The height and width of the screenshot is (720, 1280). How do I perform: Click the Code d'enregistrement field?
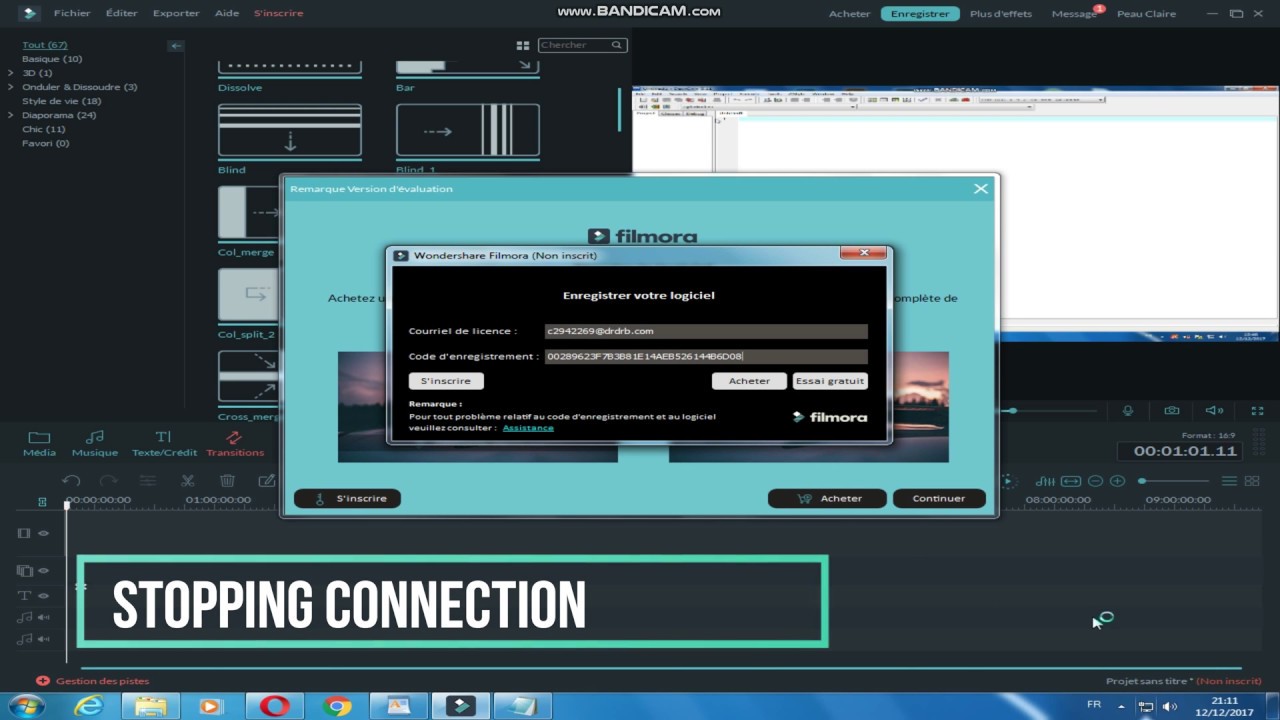pyautogui.click(x=706, y=357)
